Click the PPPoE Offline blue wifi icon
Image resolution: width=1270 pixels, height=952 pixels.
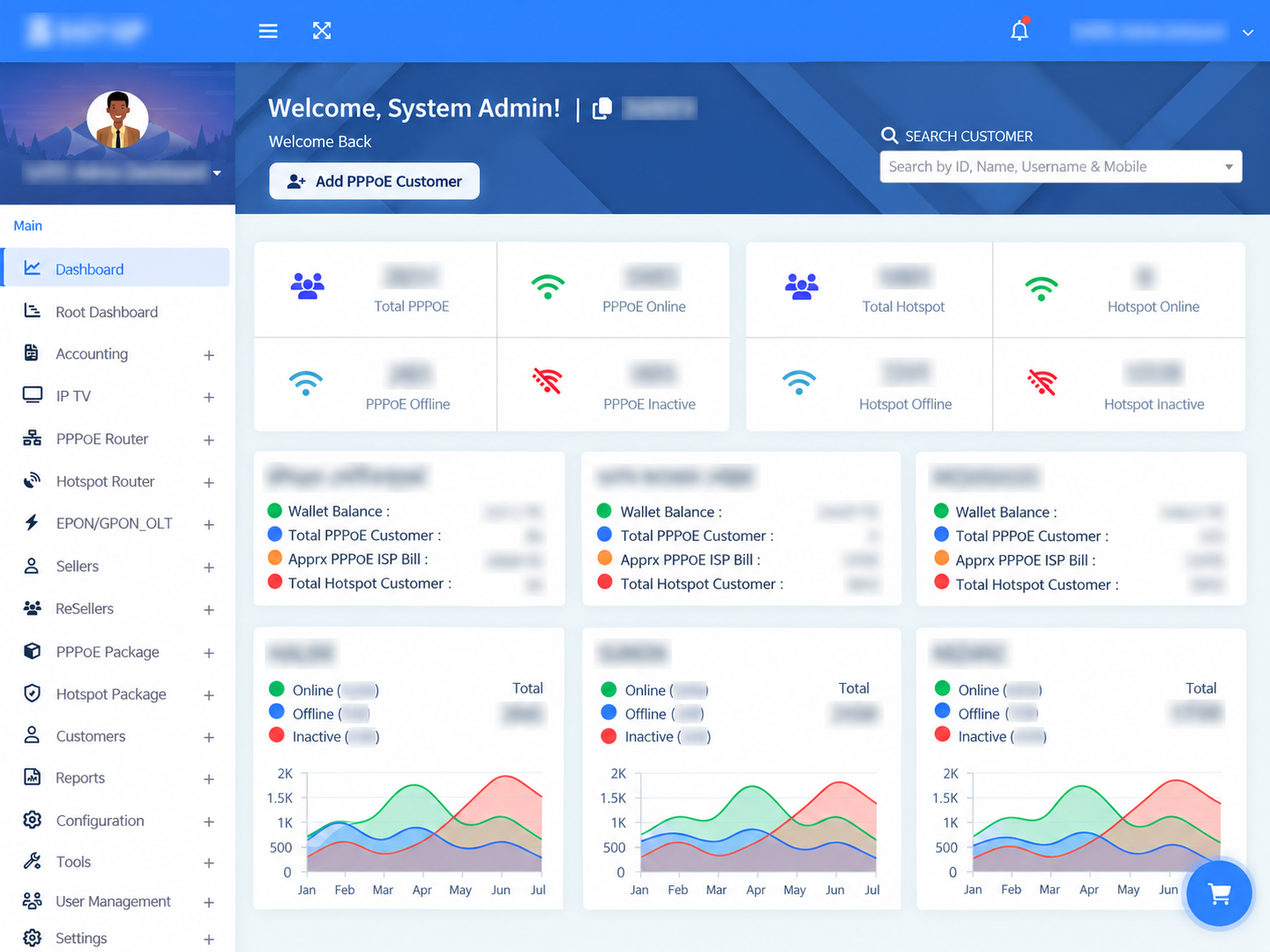(306, 382)
